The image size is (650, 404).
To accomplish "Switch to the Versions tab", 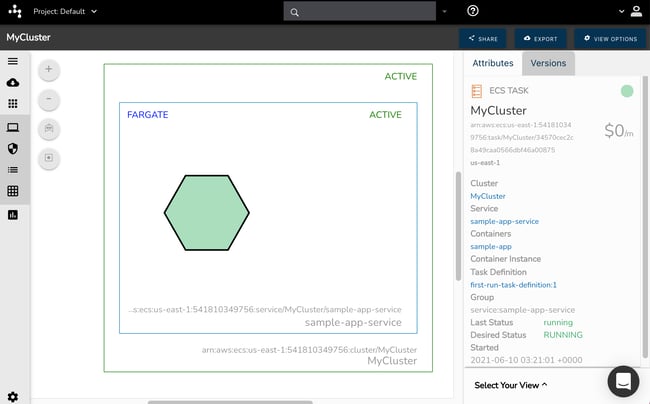I will click(x=547, y=63).
